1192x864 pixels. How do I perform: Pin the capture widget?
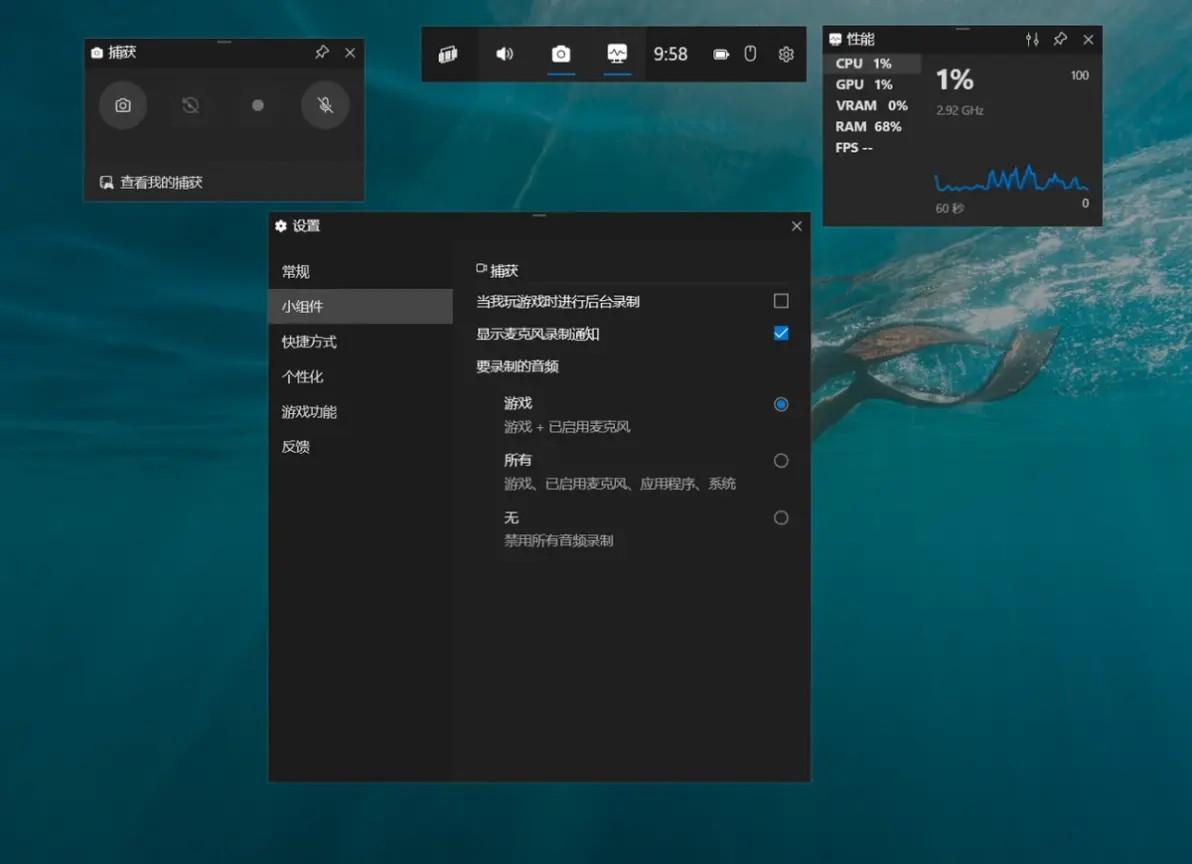[x=322, y=52]
